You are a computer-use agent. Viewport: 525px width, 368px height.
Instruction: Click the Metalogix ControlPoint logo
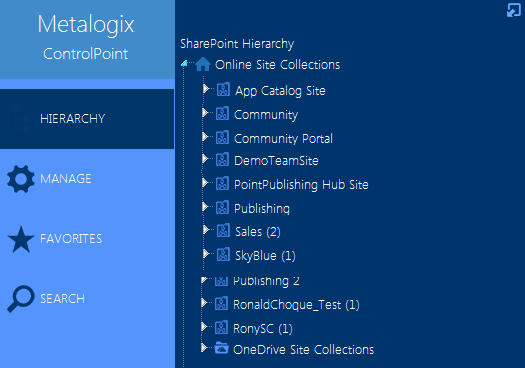[86, 38]
